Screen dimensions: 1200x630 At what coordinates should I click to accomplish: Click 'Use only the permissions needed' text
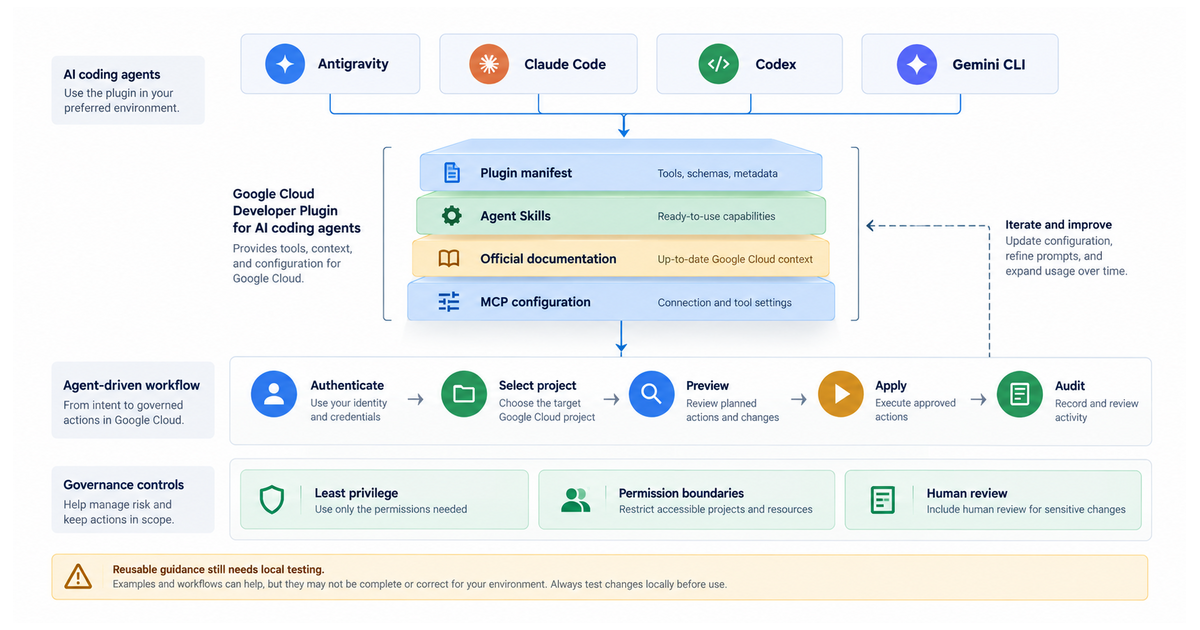(391, 509)
